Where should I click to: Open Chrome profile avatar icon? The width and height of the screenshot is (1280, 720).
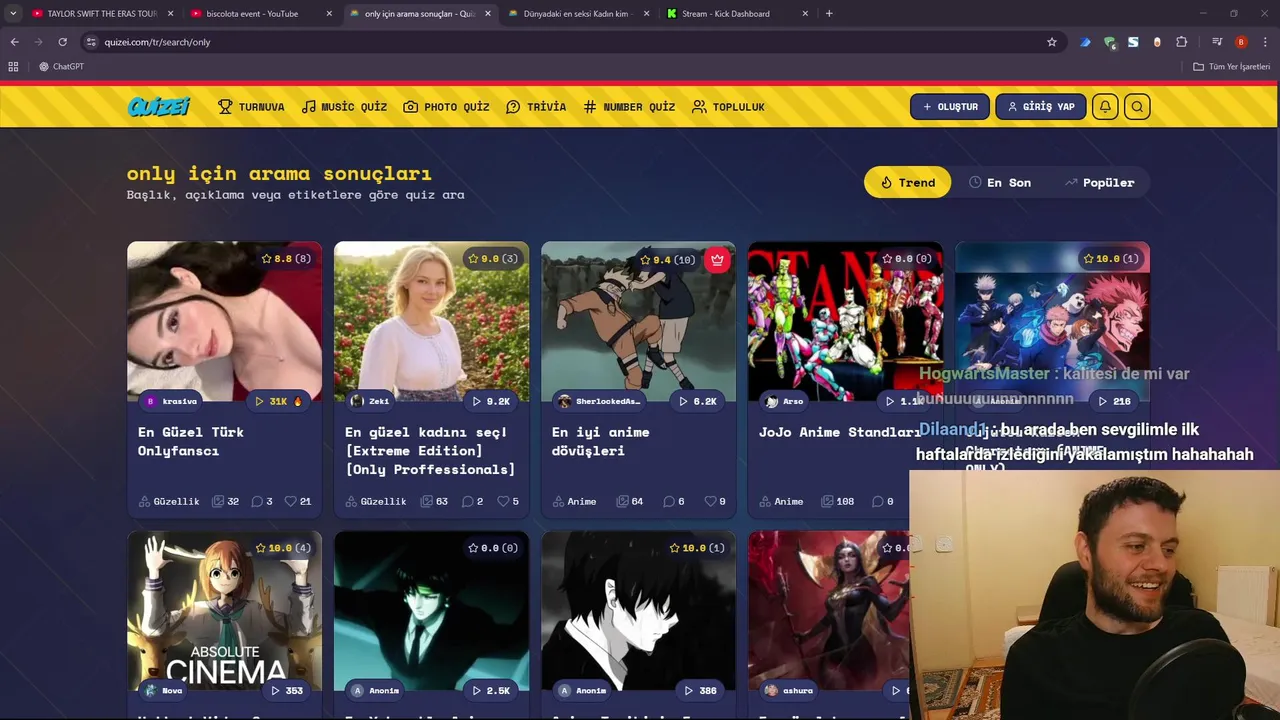[x=1241, y=42]
